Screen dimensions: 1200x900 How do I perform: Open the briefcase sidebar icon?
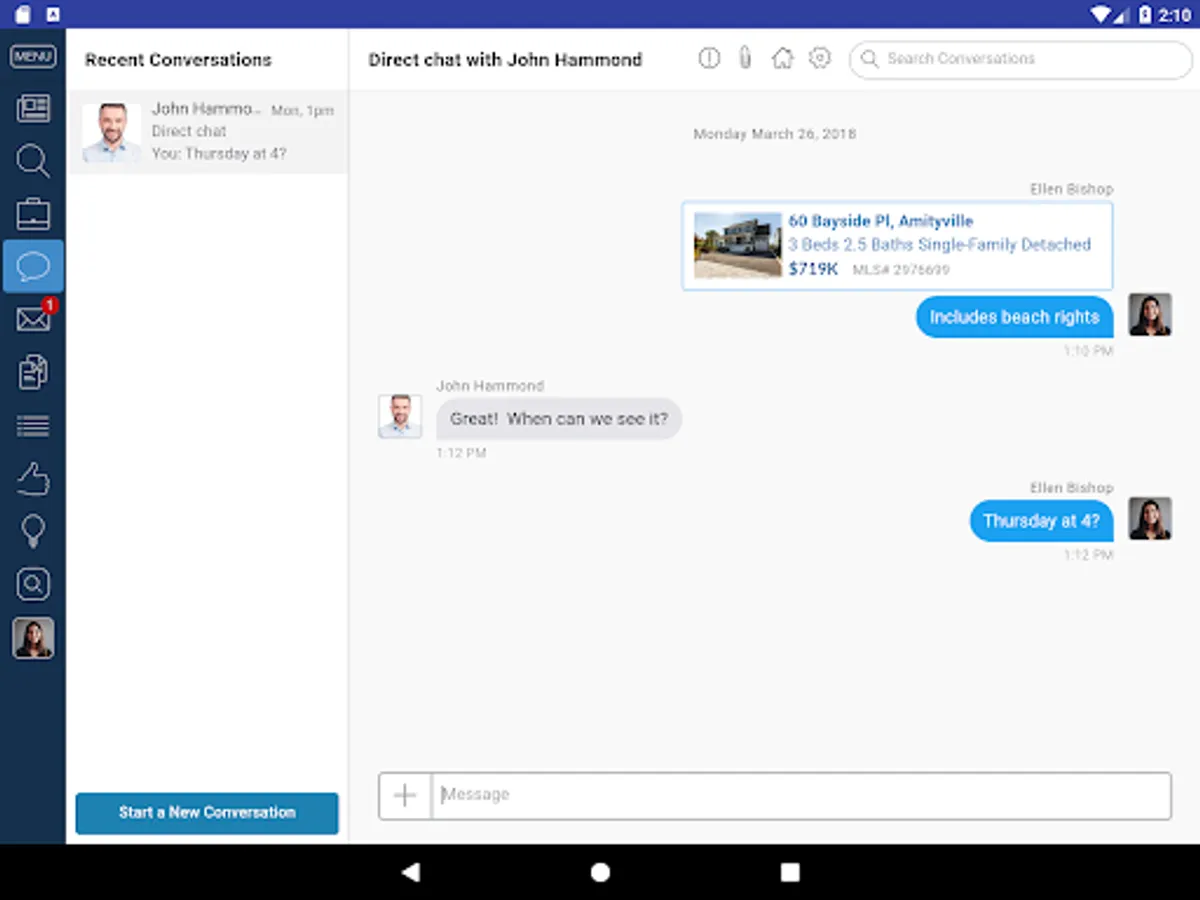click(x=33, y=213)
